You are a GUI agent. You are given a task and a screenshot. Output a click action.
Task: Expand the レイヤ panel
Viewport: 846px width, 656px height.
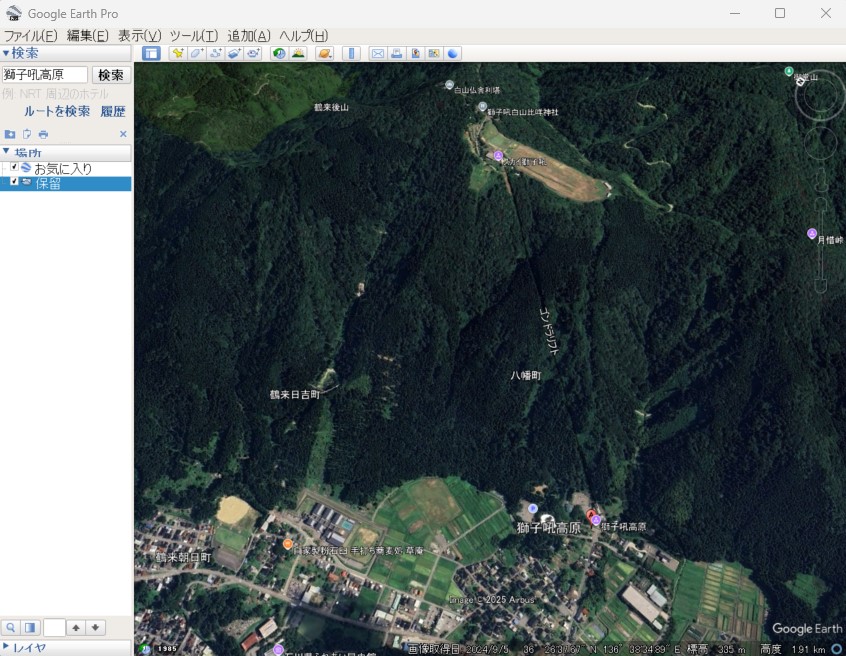(6, 647)
